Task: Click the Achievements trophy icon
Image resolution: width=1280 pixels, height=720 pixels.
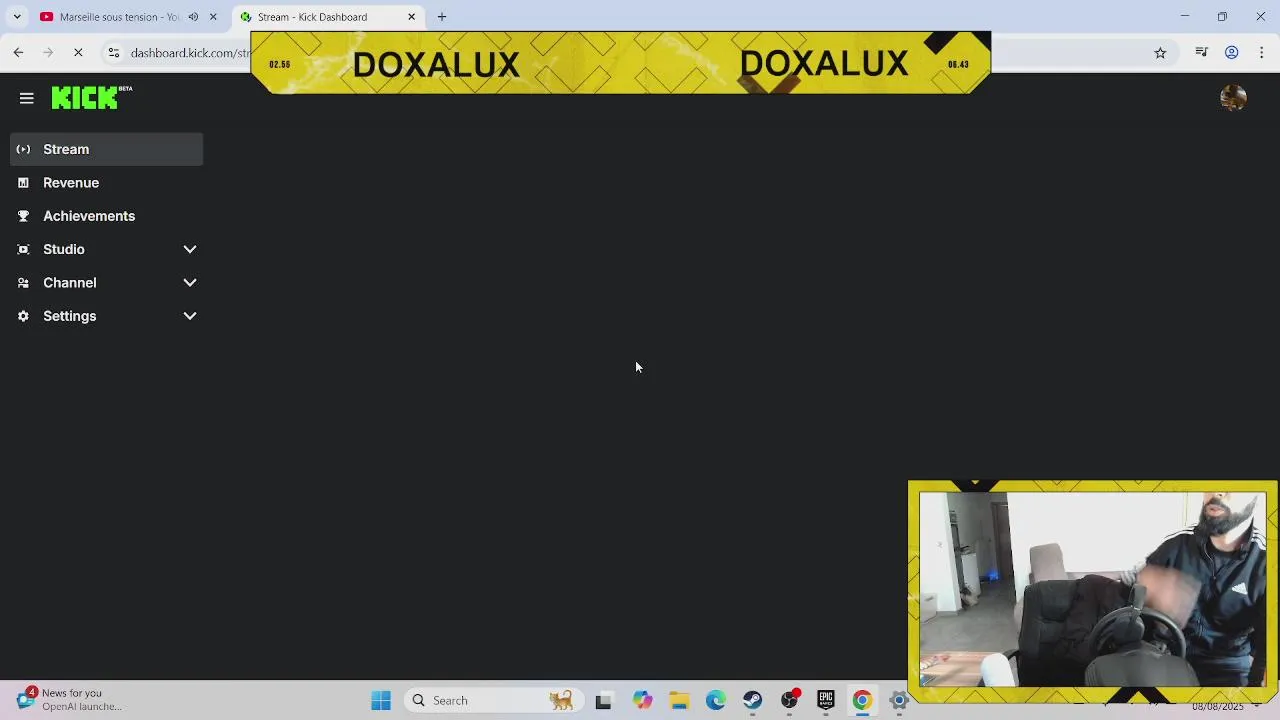Action: [23, 216]
